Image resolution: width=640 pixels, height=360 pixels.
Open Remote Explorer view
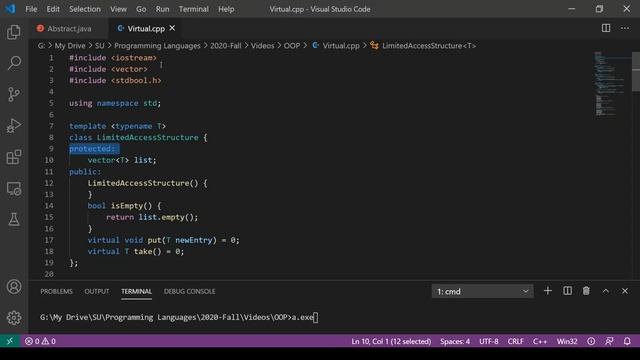click(14, 189)
